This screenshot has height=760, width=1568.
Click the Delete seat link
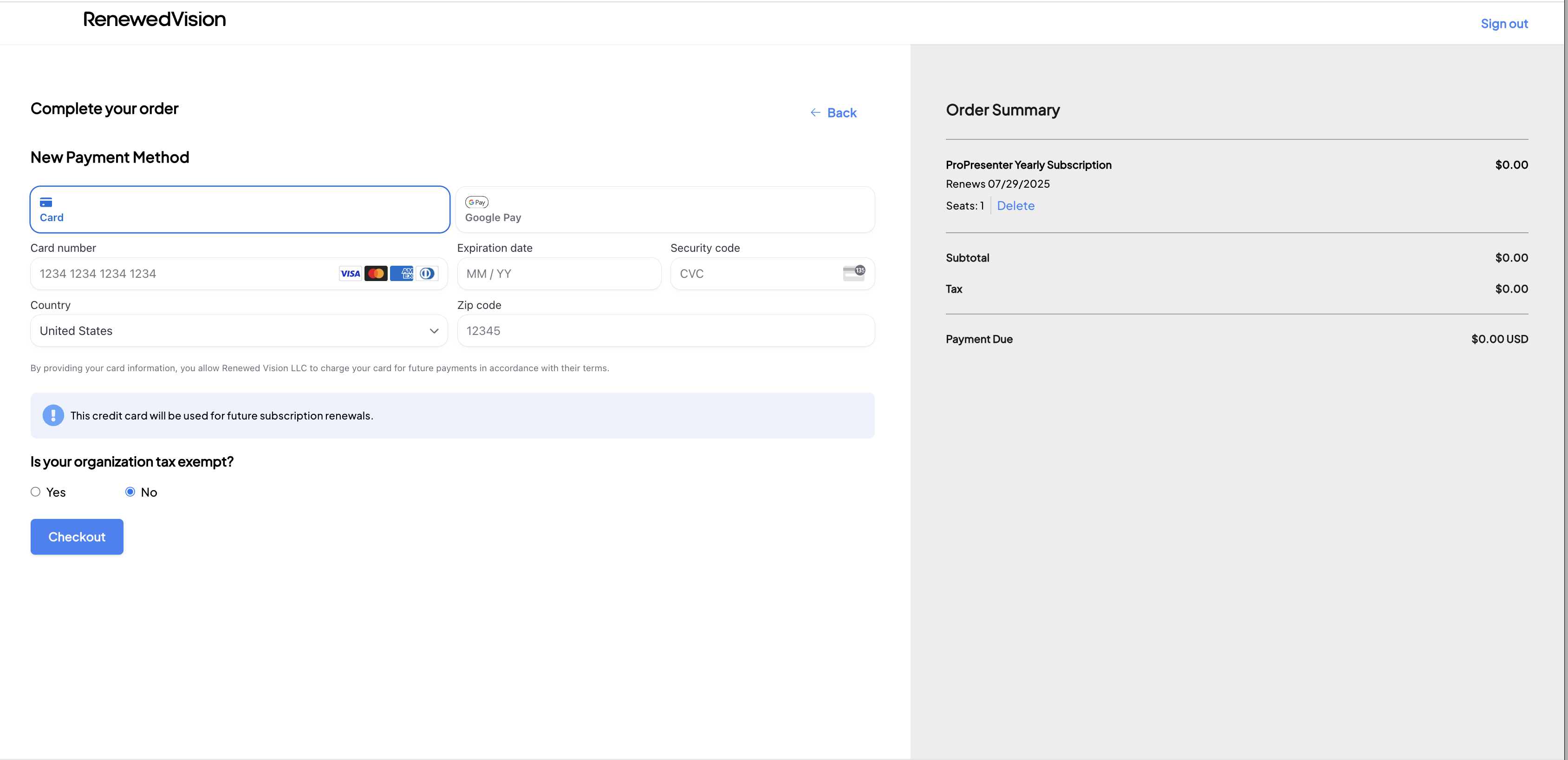[1015, 205]
